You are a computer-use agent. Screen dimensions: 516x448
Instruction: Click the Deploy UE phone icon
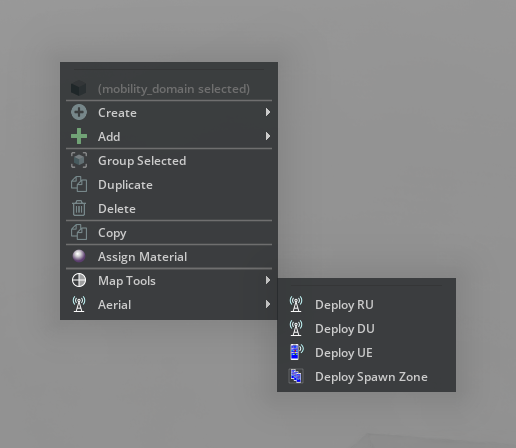click(x=296, y=352)
